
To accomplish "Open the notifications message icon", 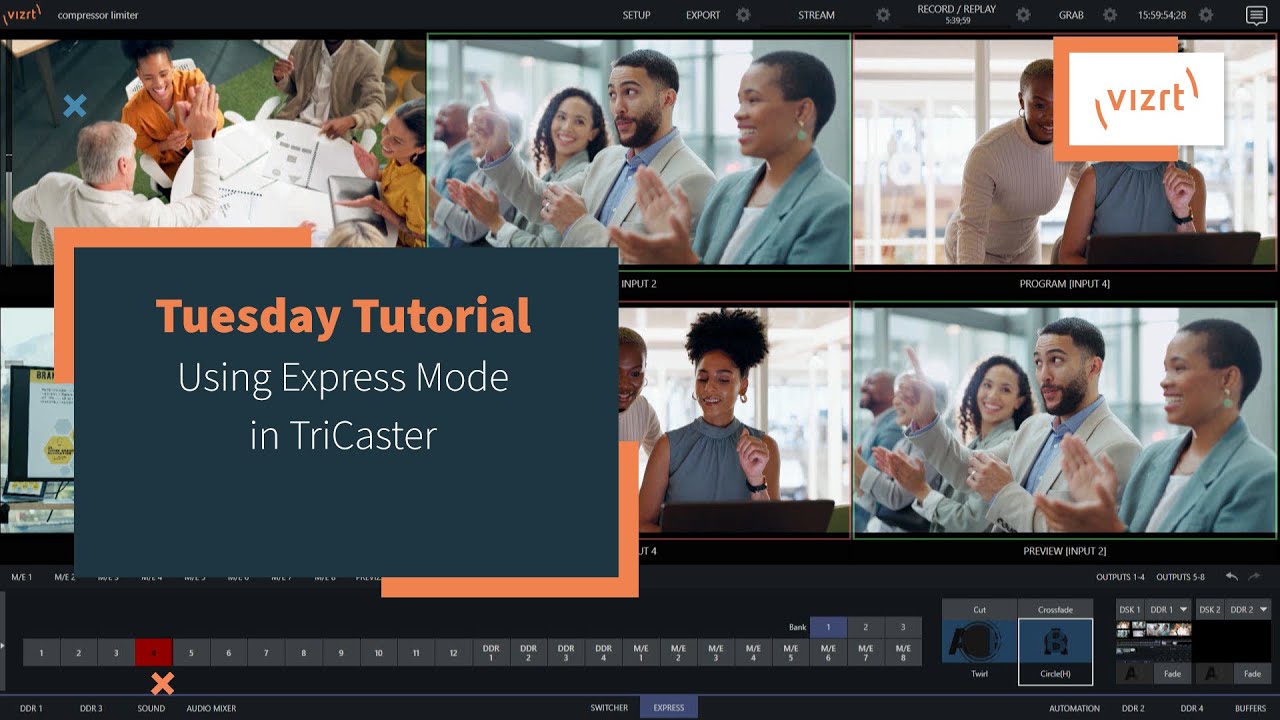I will [x=1256, y=15].
